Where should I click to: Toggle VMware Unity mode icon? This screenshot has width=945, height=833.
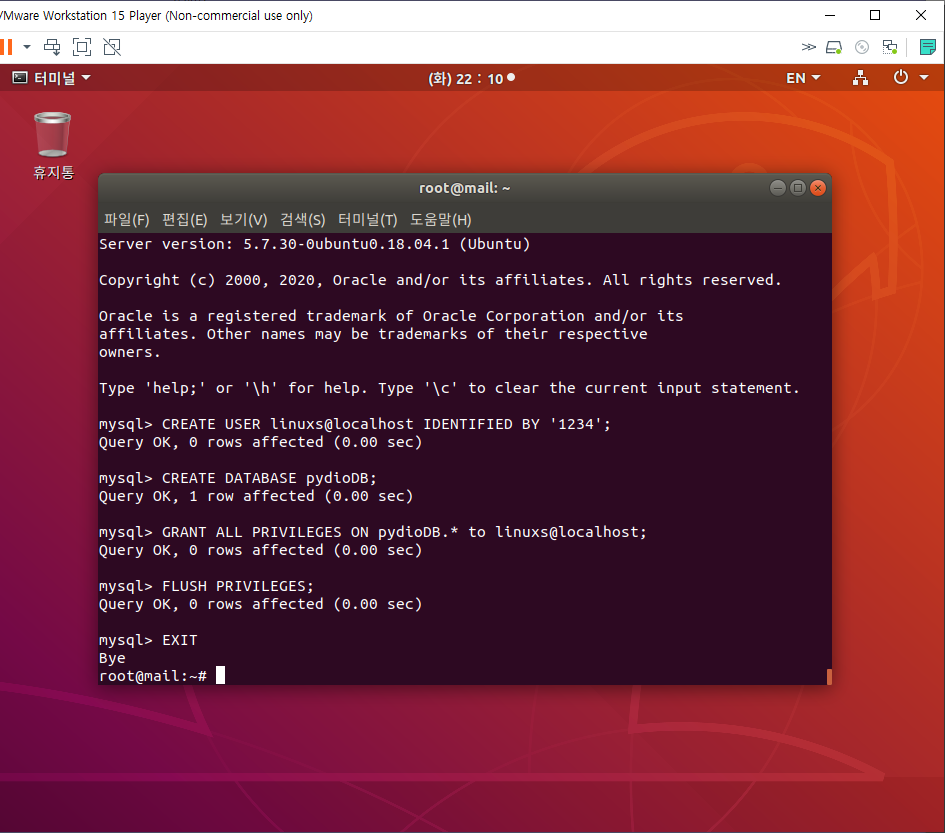point(112,47)
